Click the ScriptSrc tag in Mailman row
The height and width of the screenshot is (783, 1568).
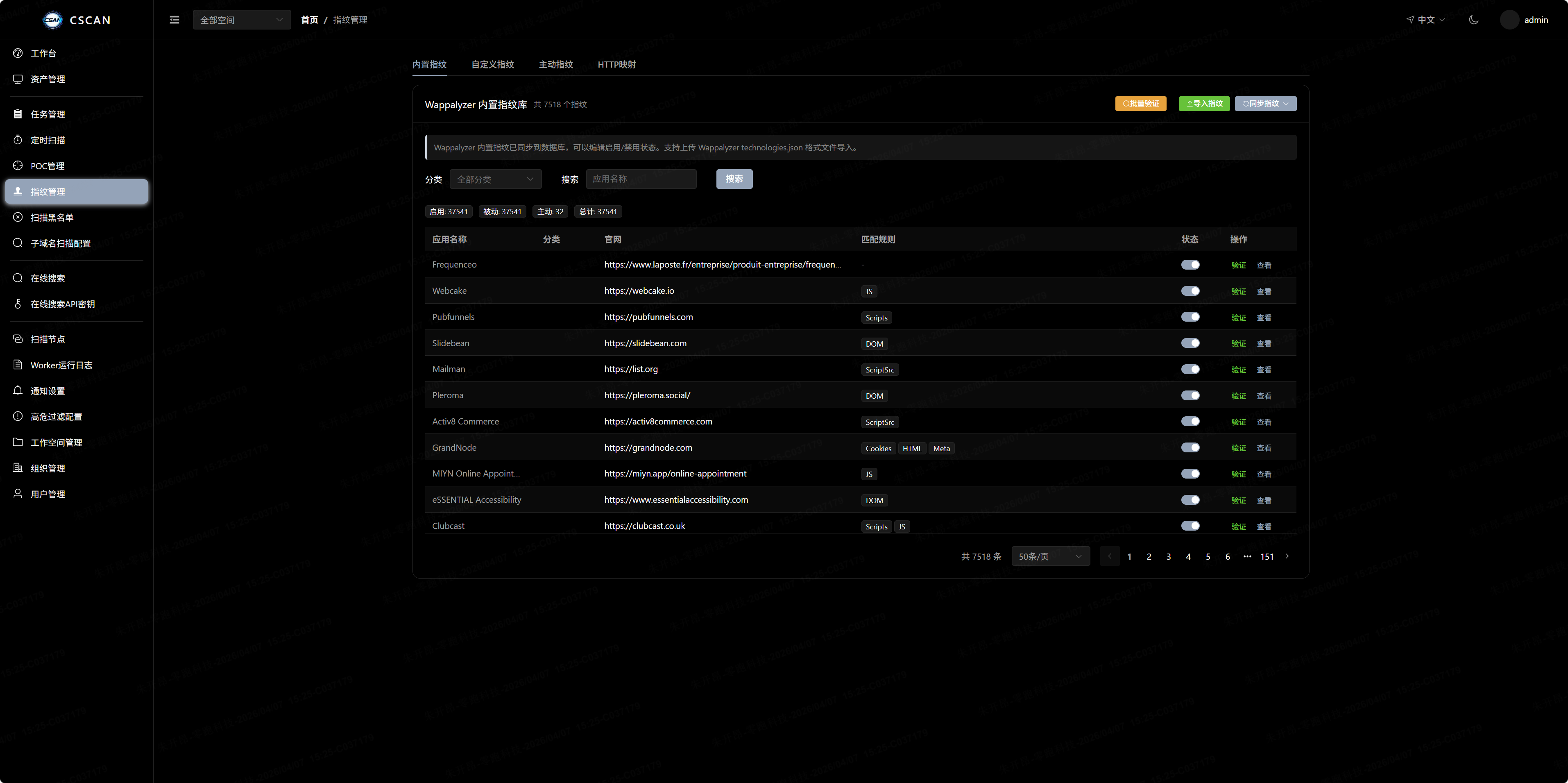pos(879,370)
